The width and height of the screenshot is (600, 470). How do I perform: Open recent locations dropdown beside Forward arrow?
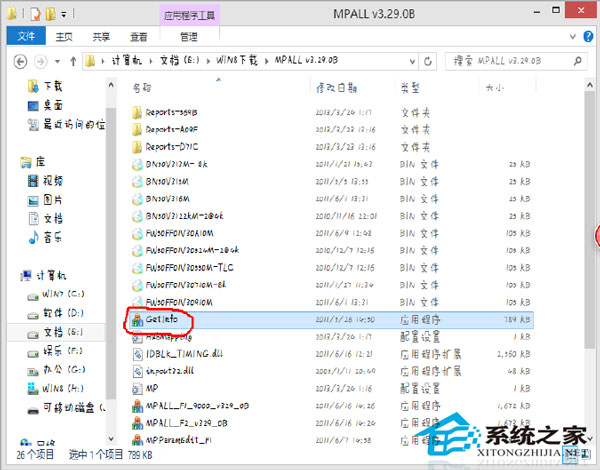[57, 61]
